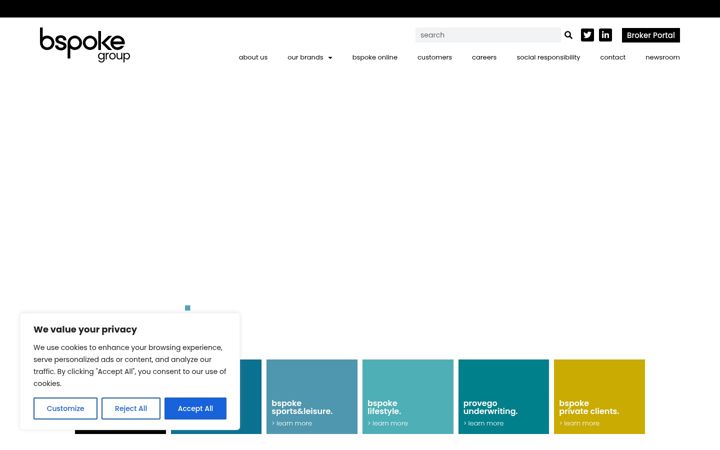The height and width of the screenshot is (450, 720).
Task: Click the Broker Portal button
Action: point(651,35)
